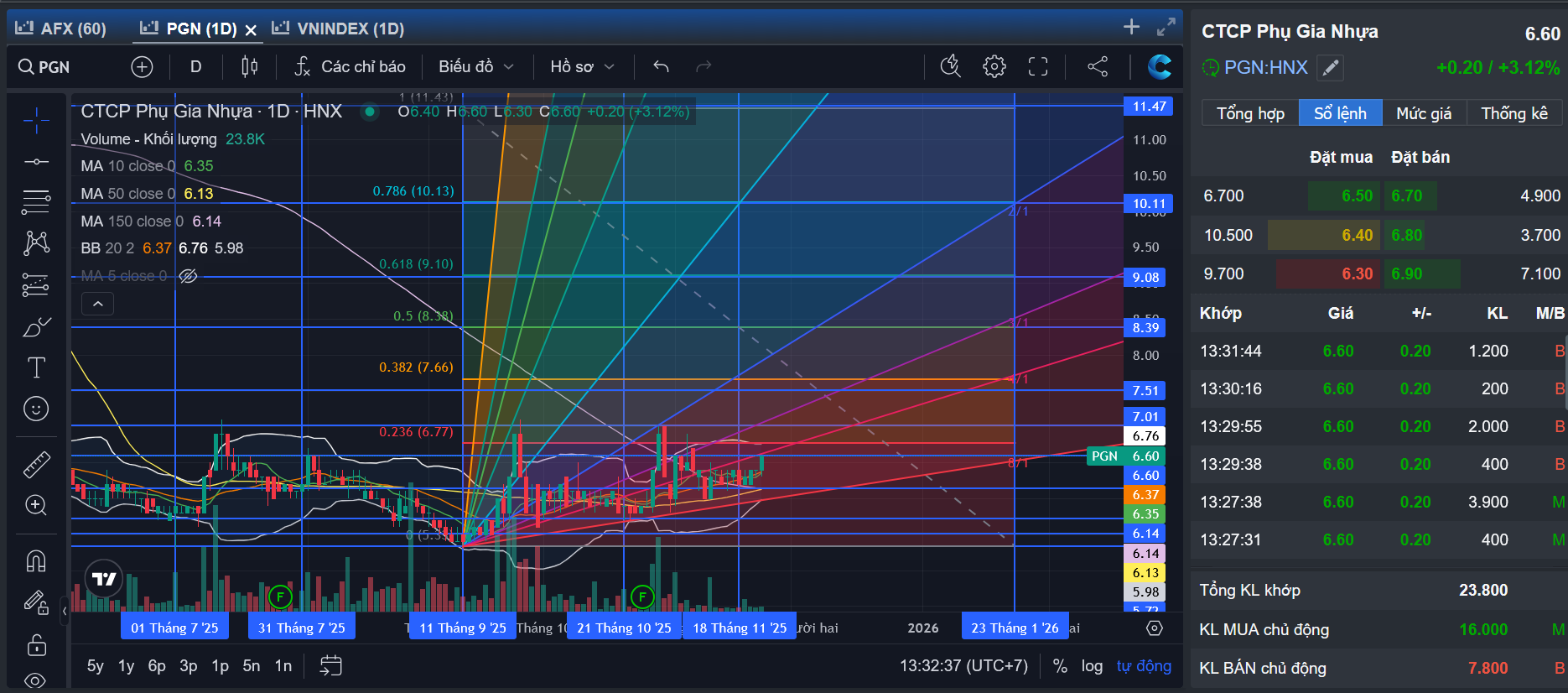The image size is (1568, 693).
Task: Open the pattern drawing tools
Action: 36,243
